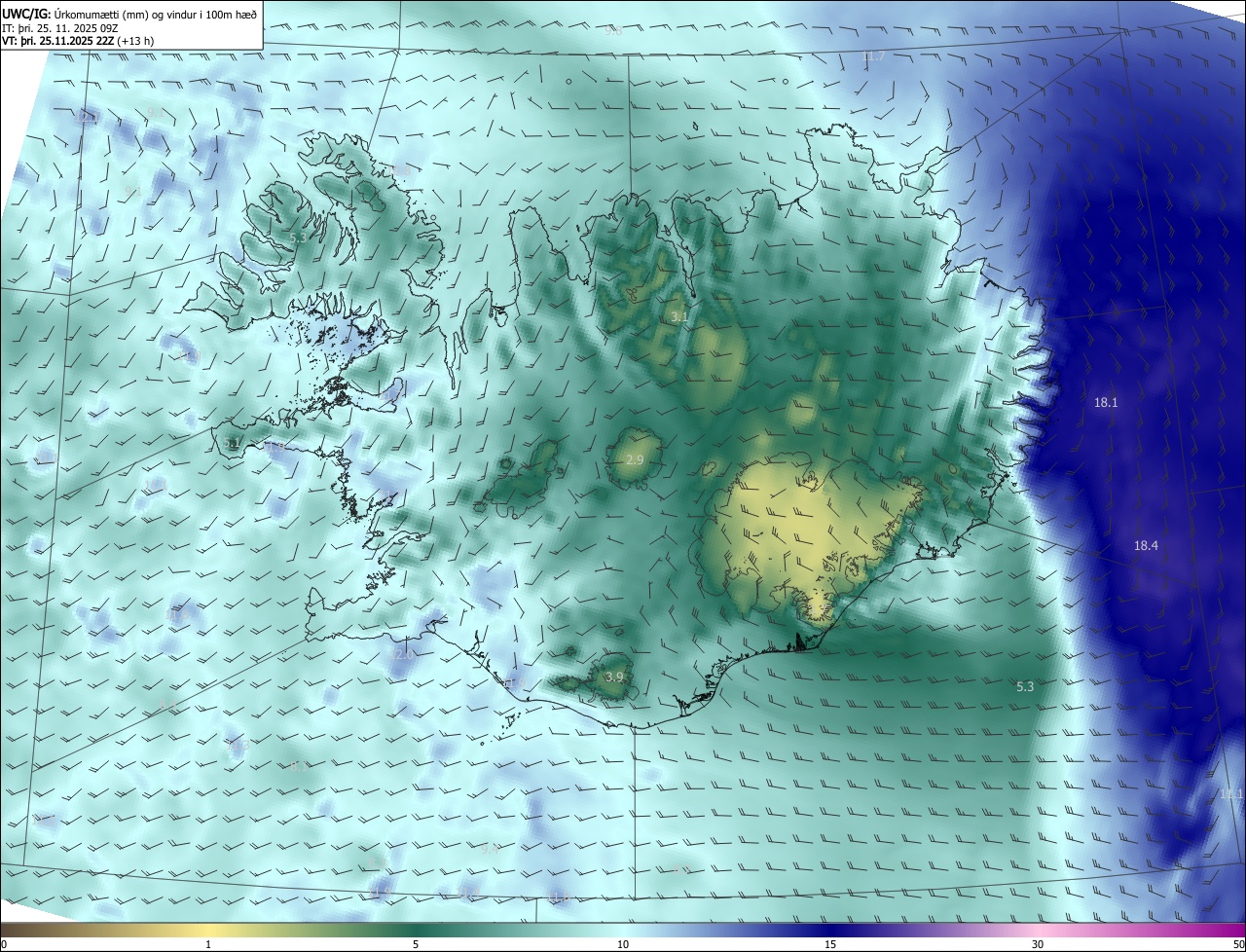The width and height of the screenshot is (1246, 952).
Task: Click the '5.3' value on the Westfjords peninsula
Action: (x=299, y=238)
